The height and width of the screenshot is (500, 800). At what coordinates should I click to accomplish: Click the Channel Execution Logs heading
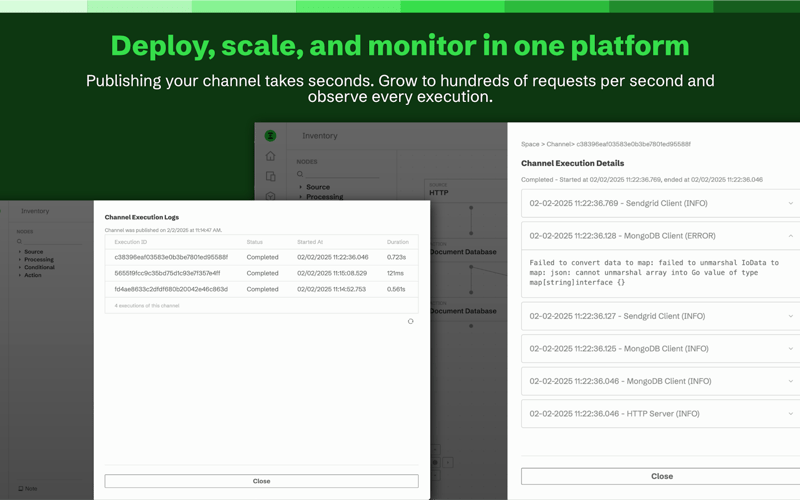point(142,217)
